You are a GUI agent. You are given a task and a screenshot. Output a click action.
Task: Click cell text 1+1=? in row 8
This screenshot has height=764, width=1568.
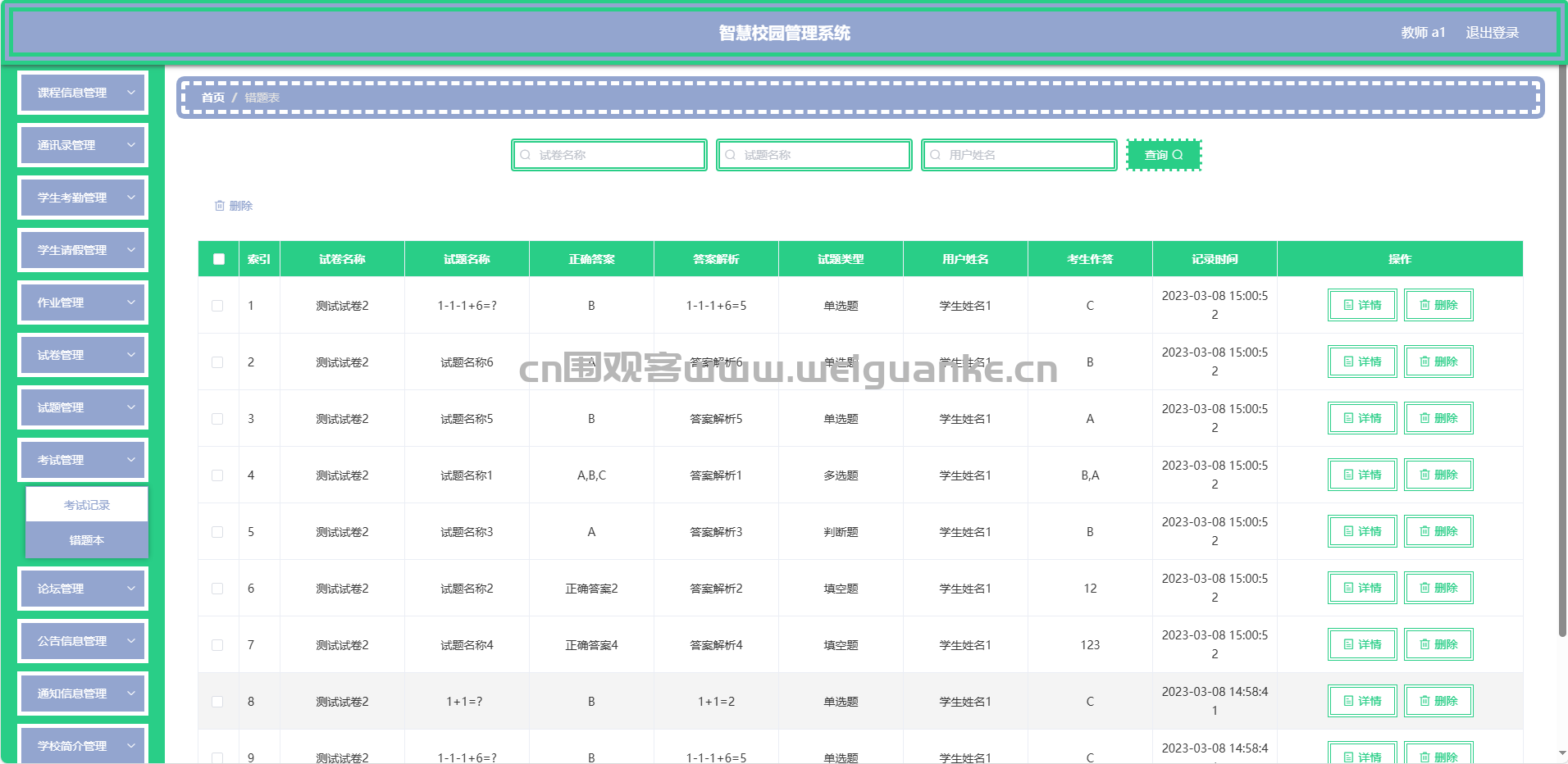(x=464, y=702)
